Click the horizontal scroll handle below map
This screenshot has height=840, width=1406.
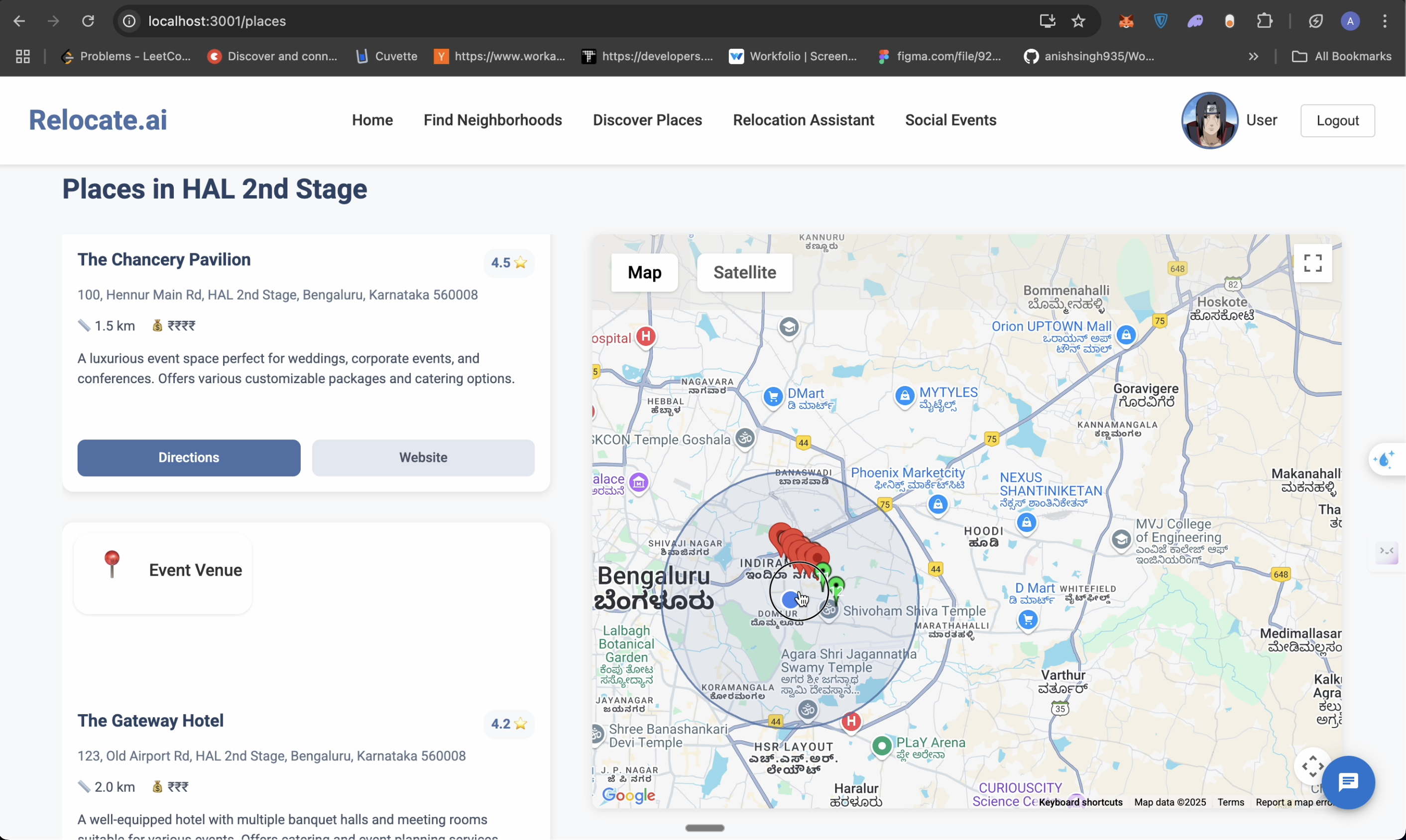coord(704,828)
